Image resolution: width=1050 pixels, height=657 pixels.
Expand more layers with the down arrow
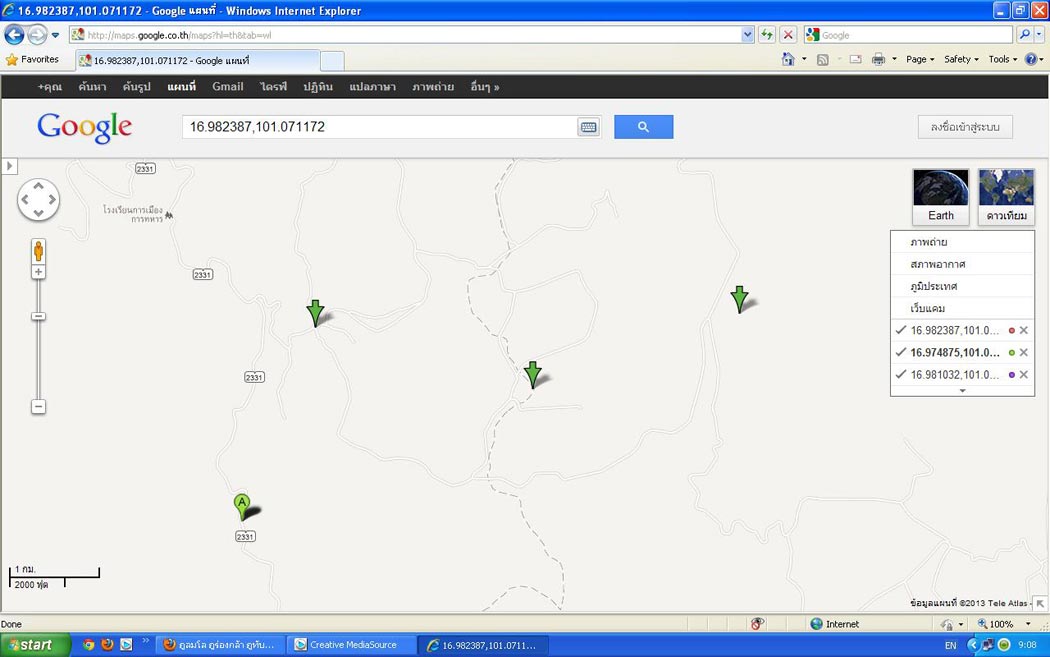click(962, 390)
